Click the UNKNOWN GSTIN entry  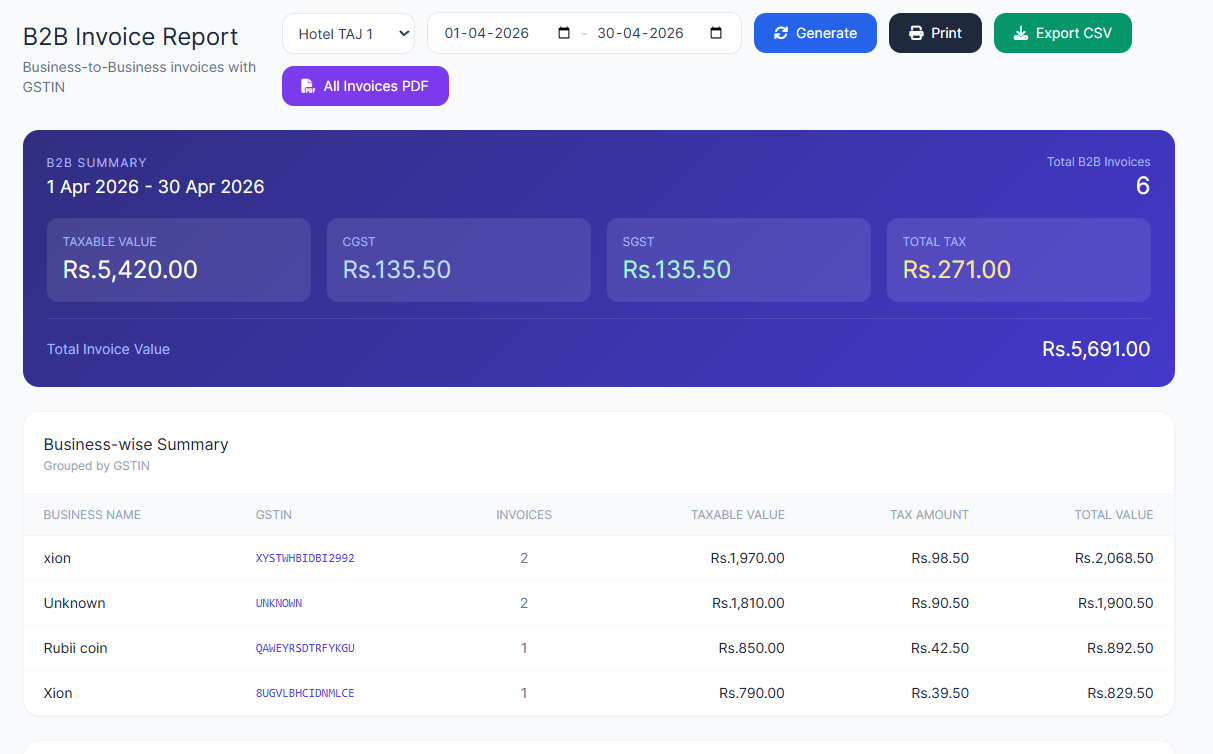pyautogui.click(x=279, y=603)
